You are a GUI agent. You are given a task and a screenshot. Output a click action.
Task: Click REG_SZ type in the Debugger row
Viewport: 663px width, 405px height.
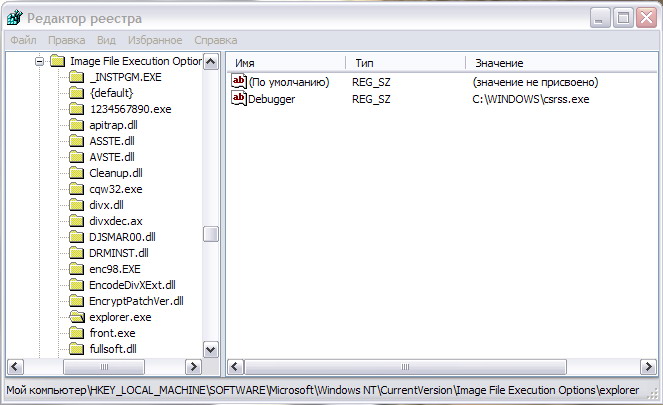click(x=371, y=99)
